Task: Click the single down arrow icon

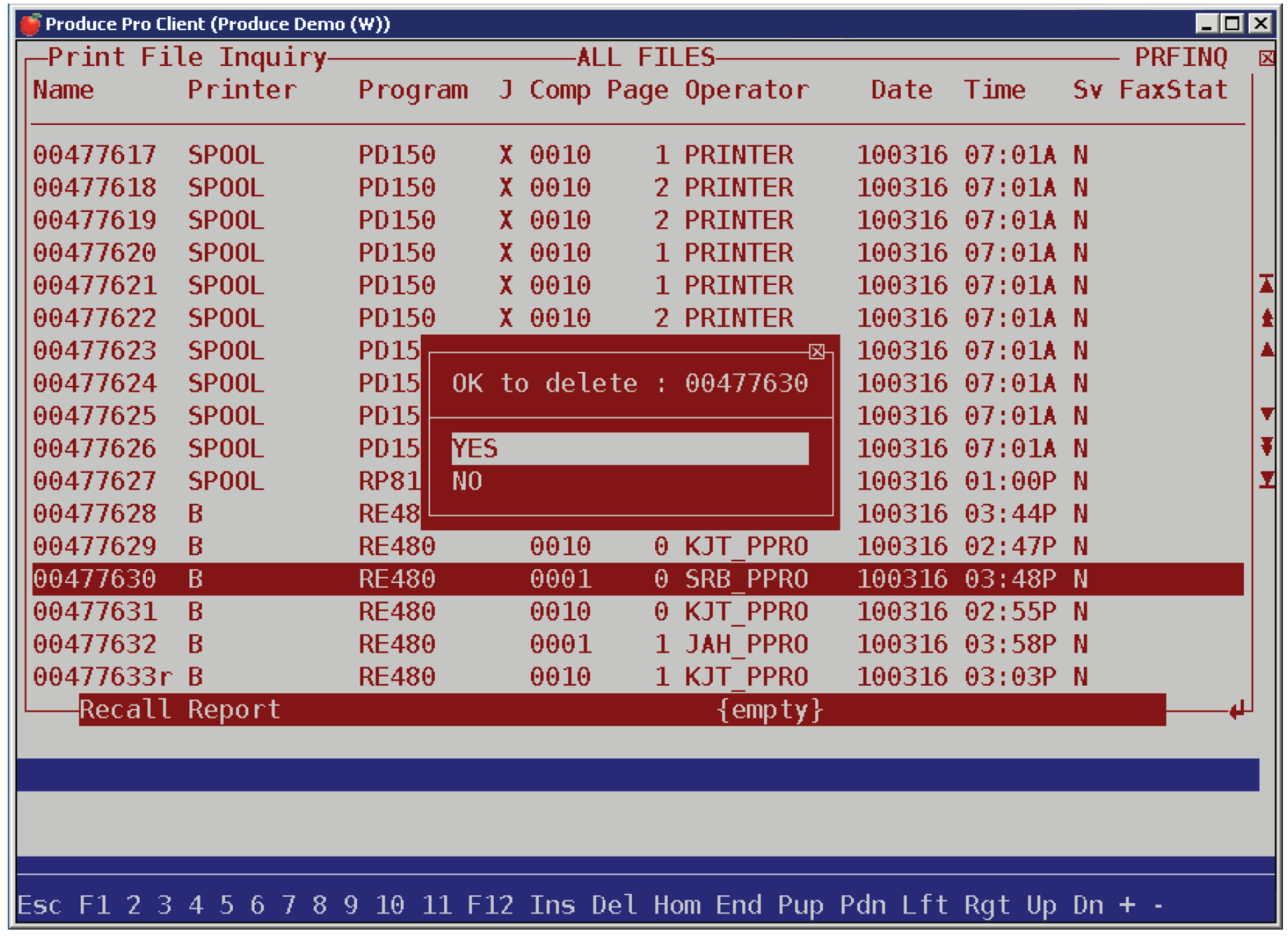Action: tap(1266, 414)
